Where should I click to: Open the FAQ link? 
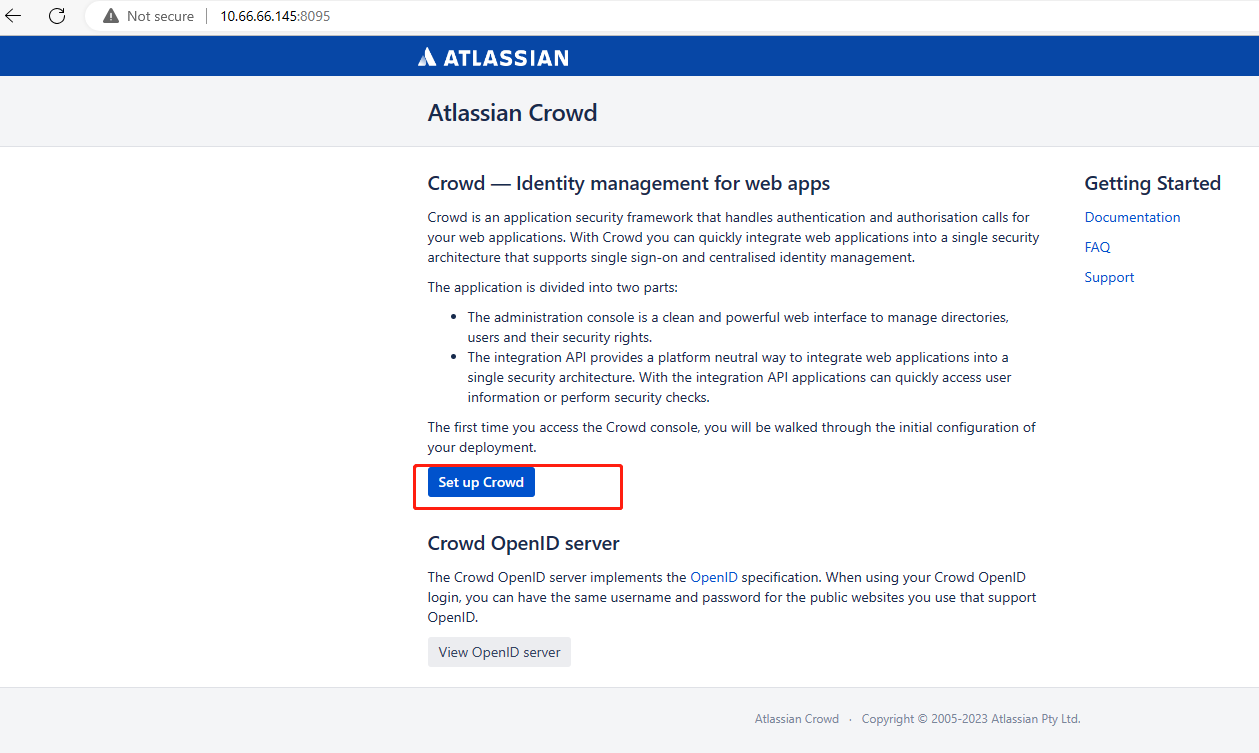point(1097,247)
